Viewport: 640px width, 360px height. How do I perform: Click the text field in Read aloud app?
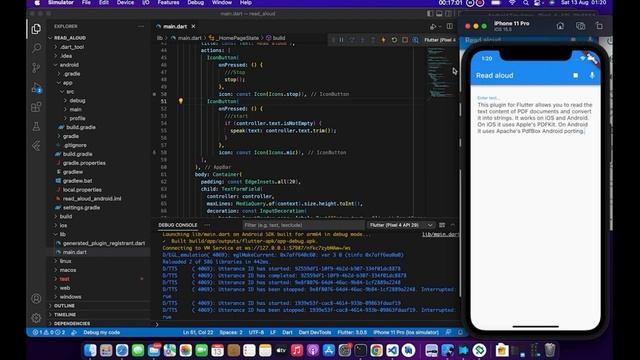[x=535, y=118]
